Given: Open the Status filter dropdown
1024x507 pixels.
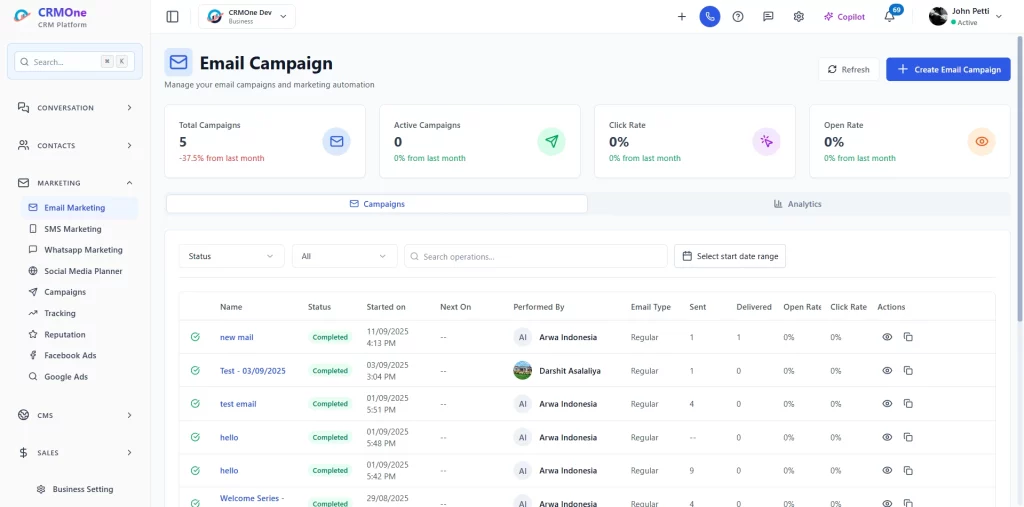Looking at the screenshot, I should [232, 256].
